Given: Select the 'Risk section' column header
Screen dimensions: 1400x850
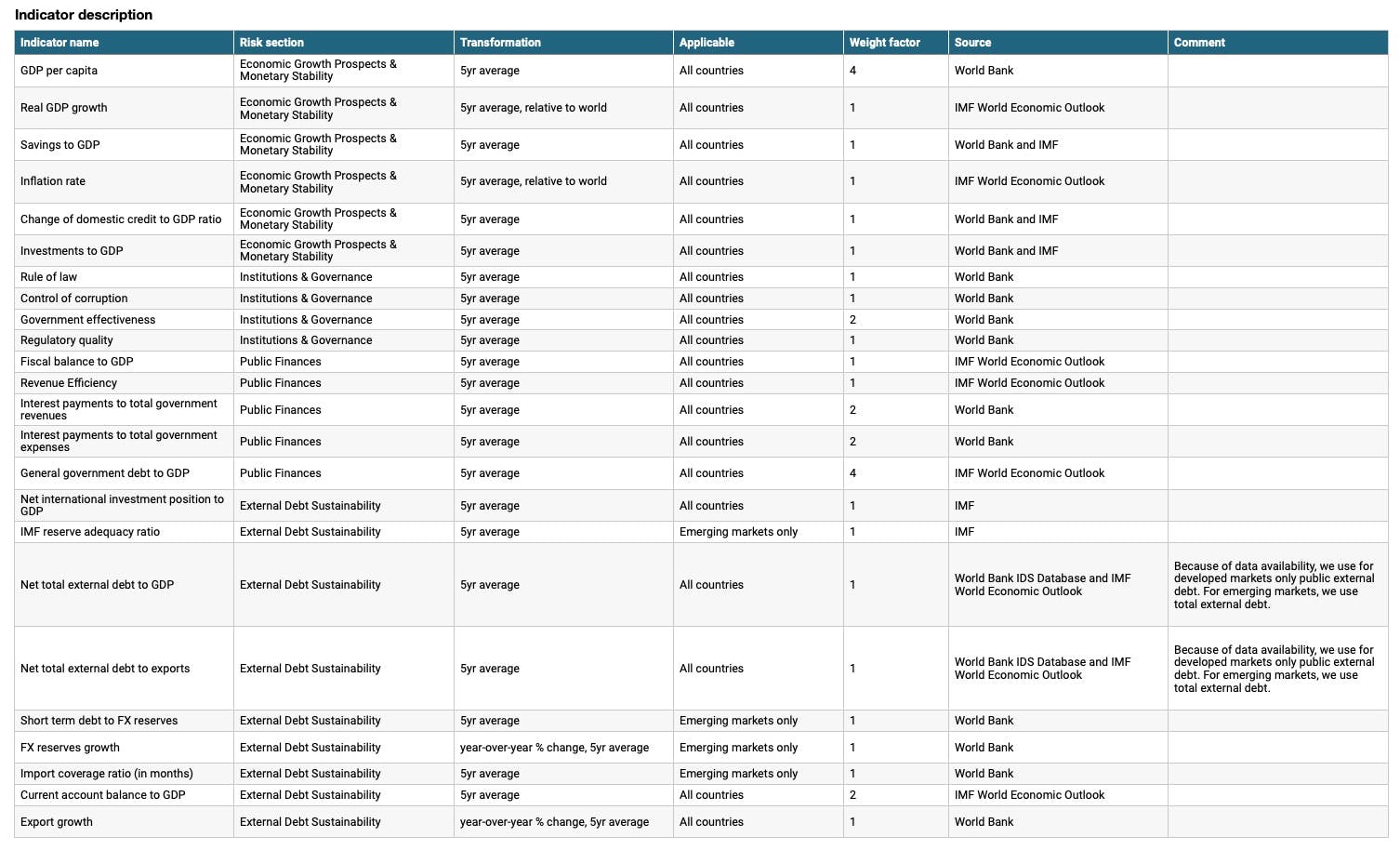Looking at the screenshot, I should [x=344, y=43].
